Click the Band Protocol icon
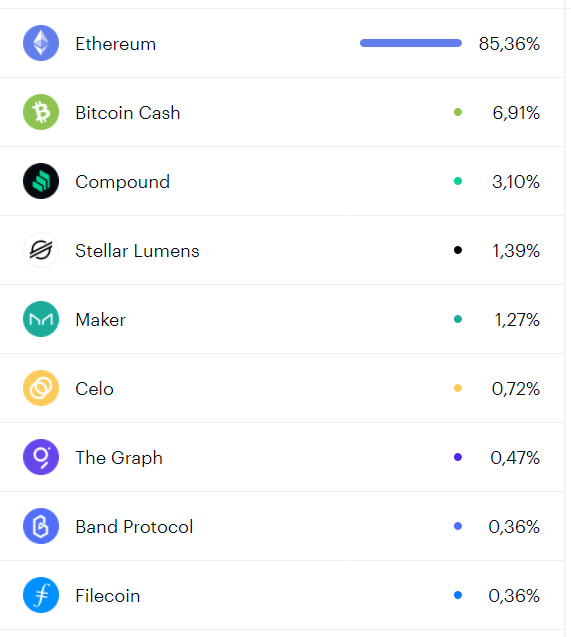The width and height of the screenshot is (571, 637). (x=41, y=526)
